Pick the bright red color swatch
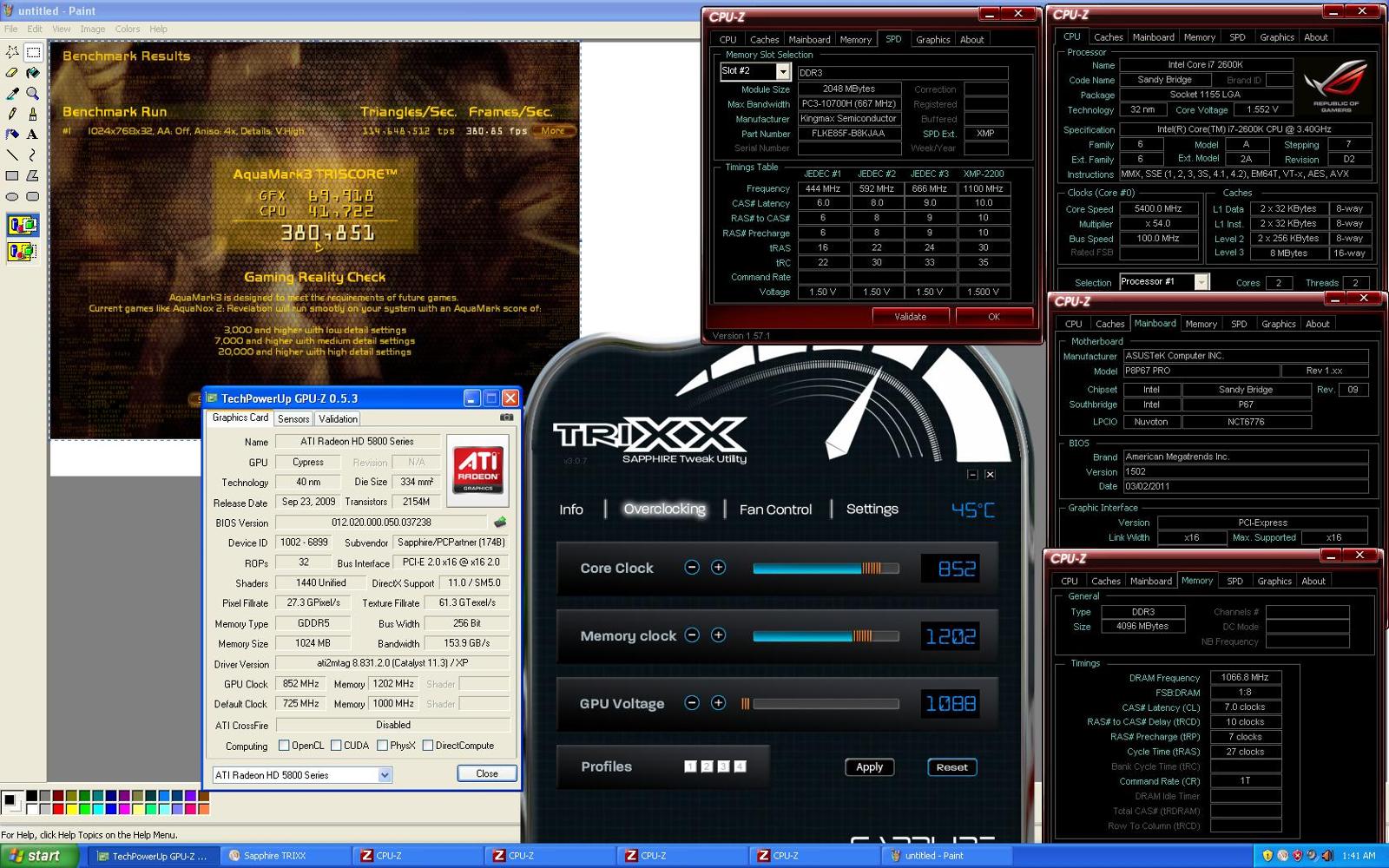The image size is (1389, 868). click(x=58, y=809)
